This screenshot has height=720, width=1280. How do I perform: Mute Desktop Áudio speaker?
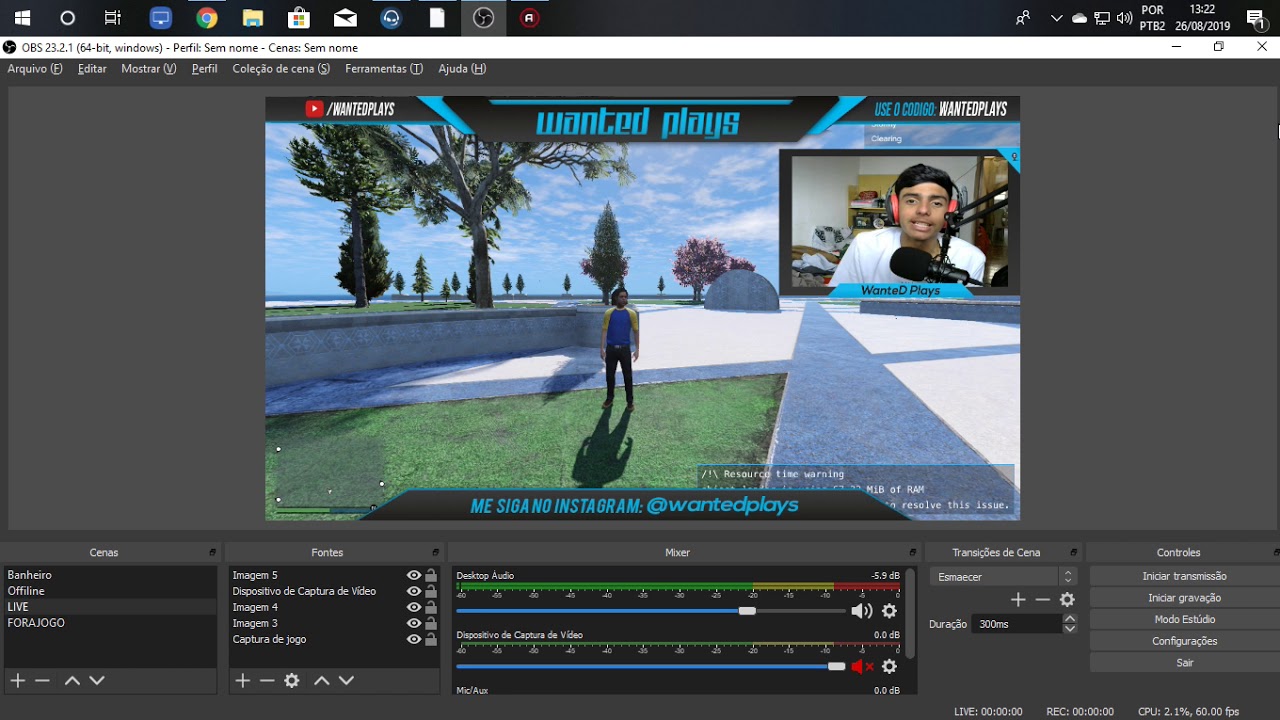pos(861,611)
